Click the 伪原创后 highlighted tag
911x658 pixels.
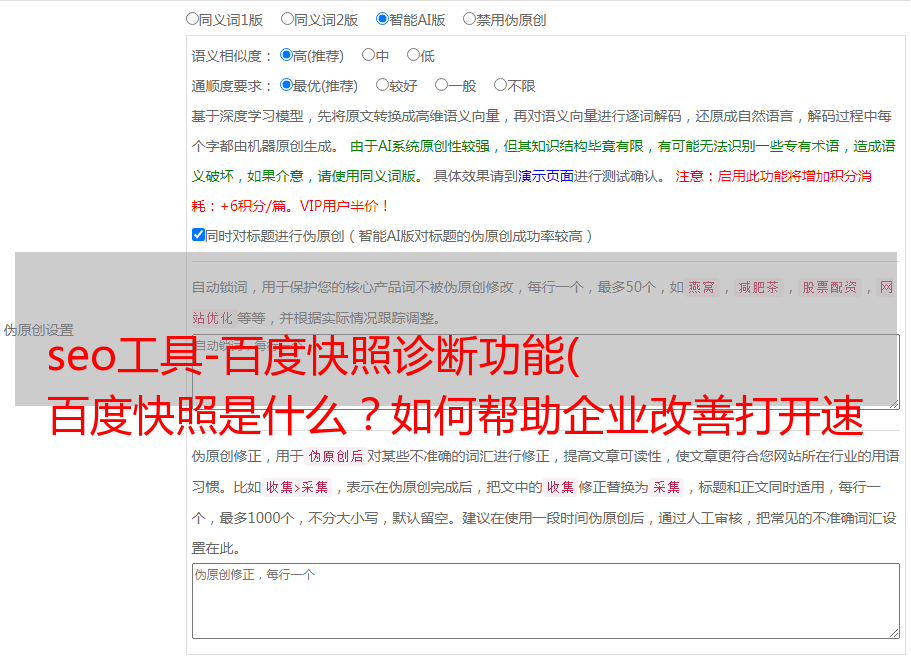[336, 456]
